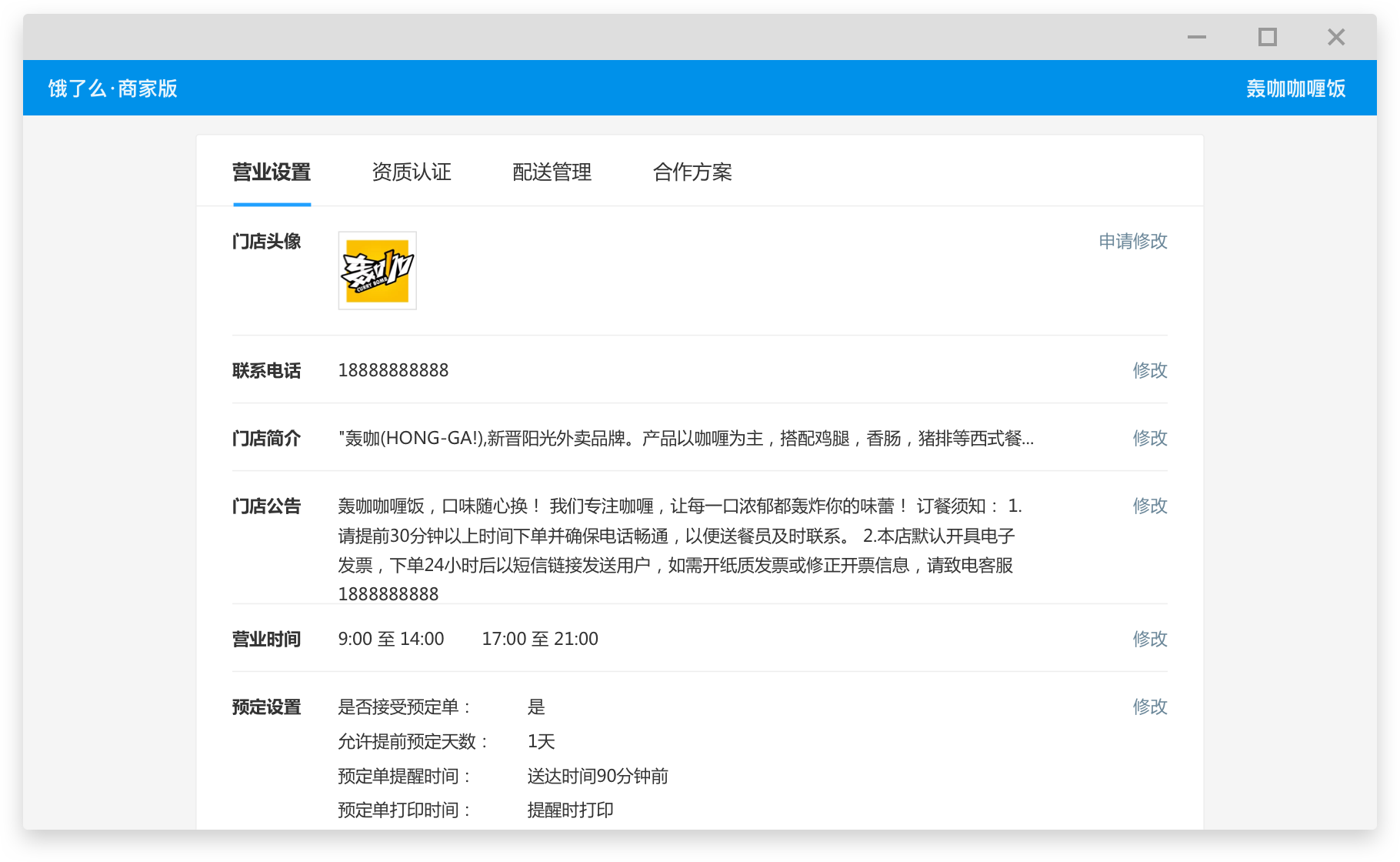
Task: Click the store name 轰咖咖喱饭 in header
Action: pos(1296,88)
